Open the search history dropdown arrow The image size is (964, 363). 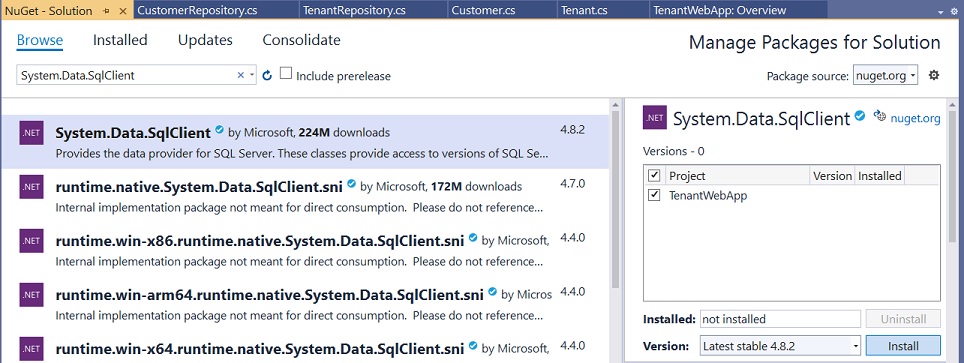tap(251, 76)
